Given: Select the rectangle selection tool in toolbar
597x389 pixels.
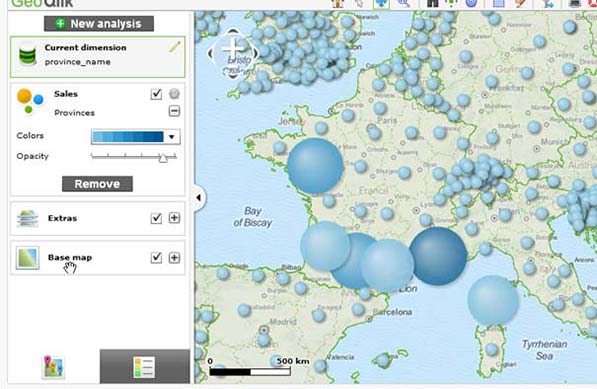Looking at the screenshot, I should pyautogui.click(x=499, y=4).
